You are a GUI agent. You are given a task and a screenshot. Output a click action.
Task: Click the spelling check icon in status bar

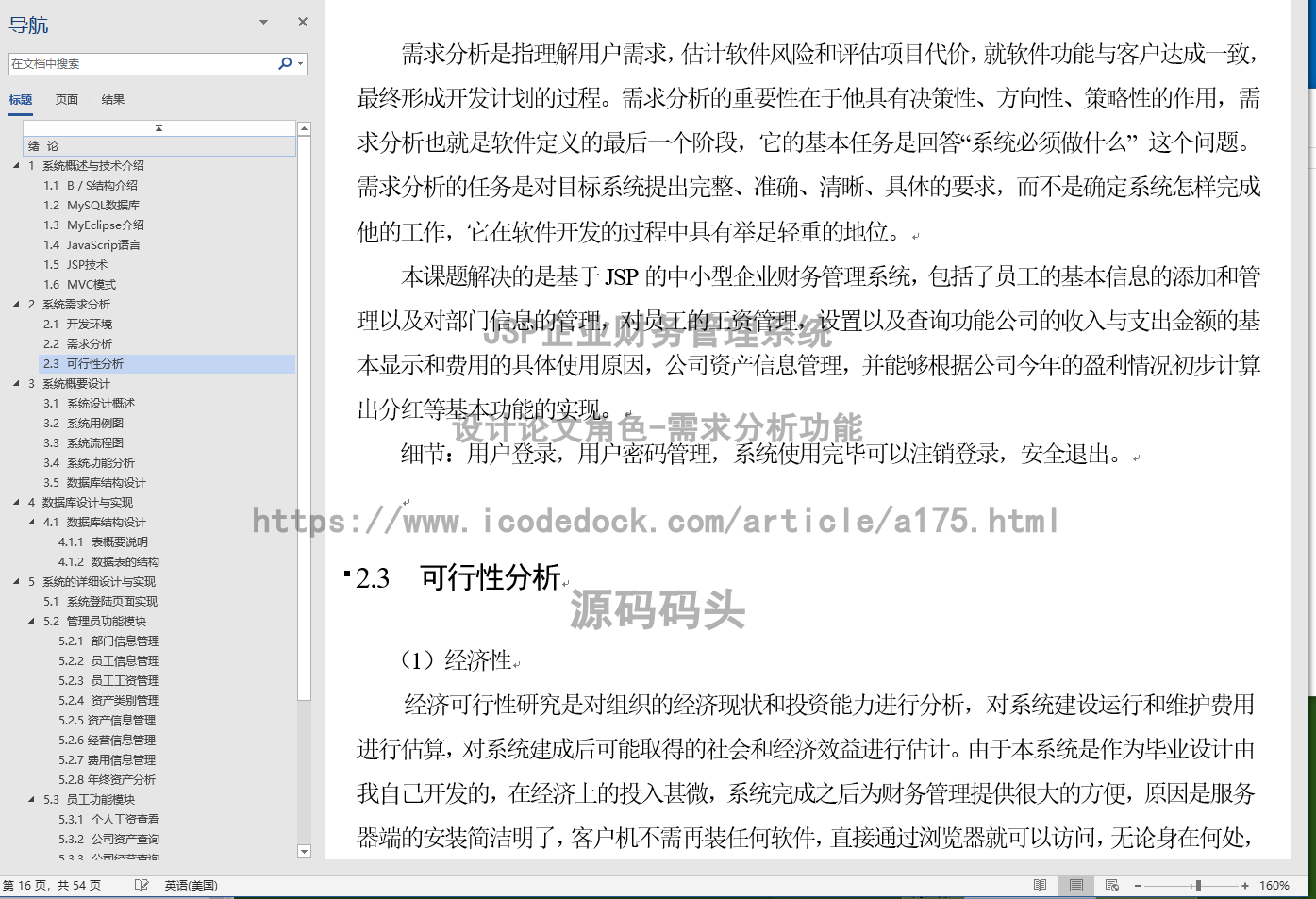coord(142,885)
